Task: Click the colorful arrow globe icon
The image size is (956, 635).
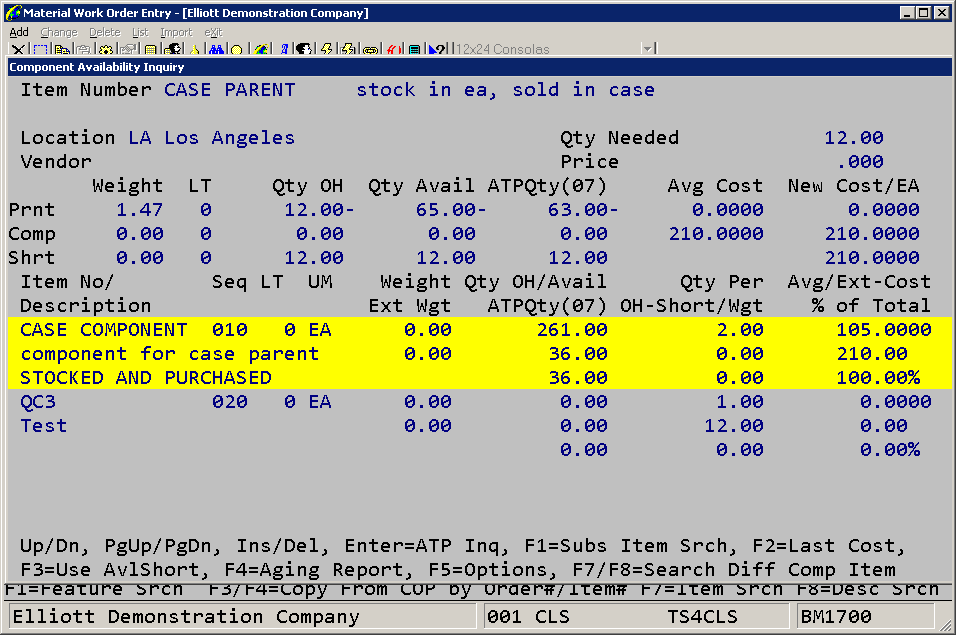Action: (261, 50)
